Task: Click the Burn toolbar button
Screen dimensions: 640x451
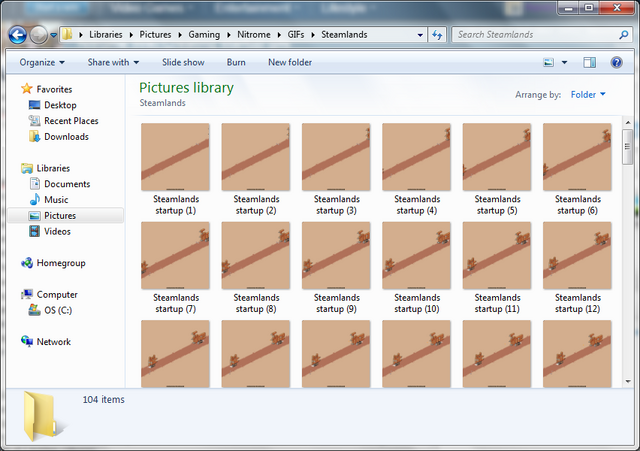Action: point(236,62)
